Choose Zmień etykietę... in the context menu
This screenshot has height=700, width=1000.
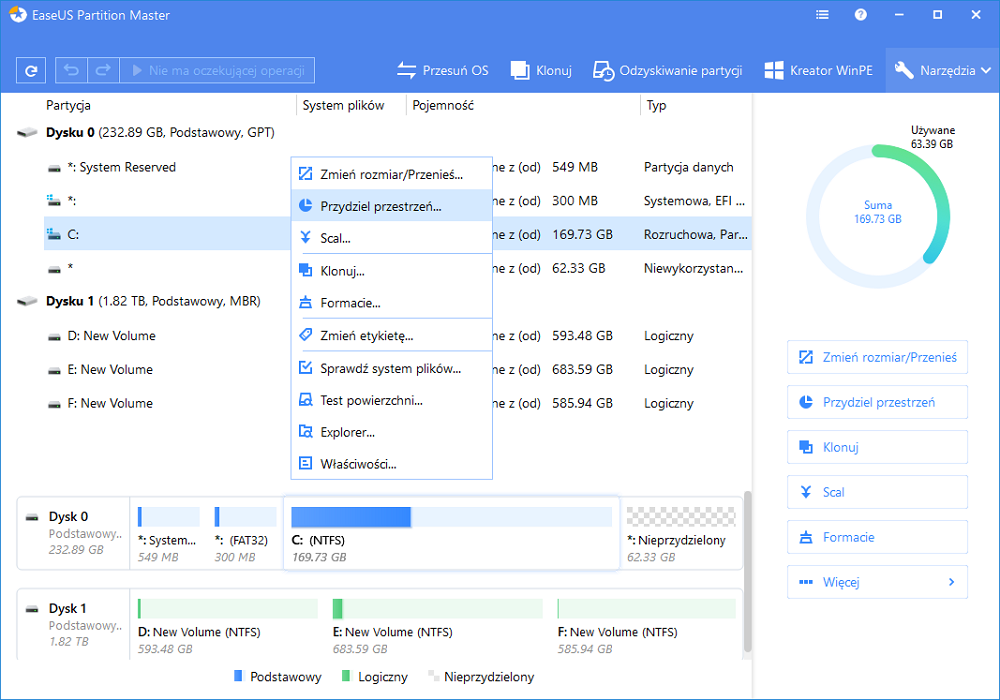click(392, 335)
